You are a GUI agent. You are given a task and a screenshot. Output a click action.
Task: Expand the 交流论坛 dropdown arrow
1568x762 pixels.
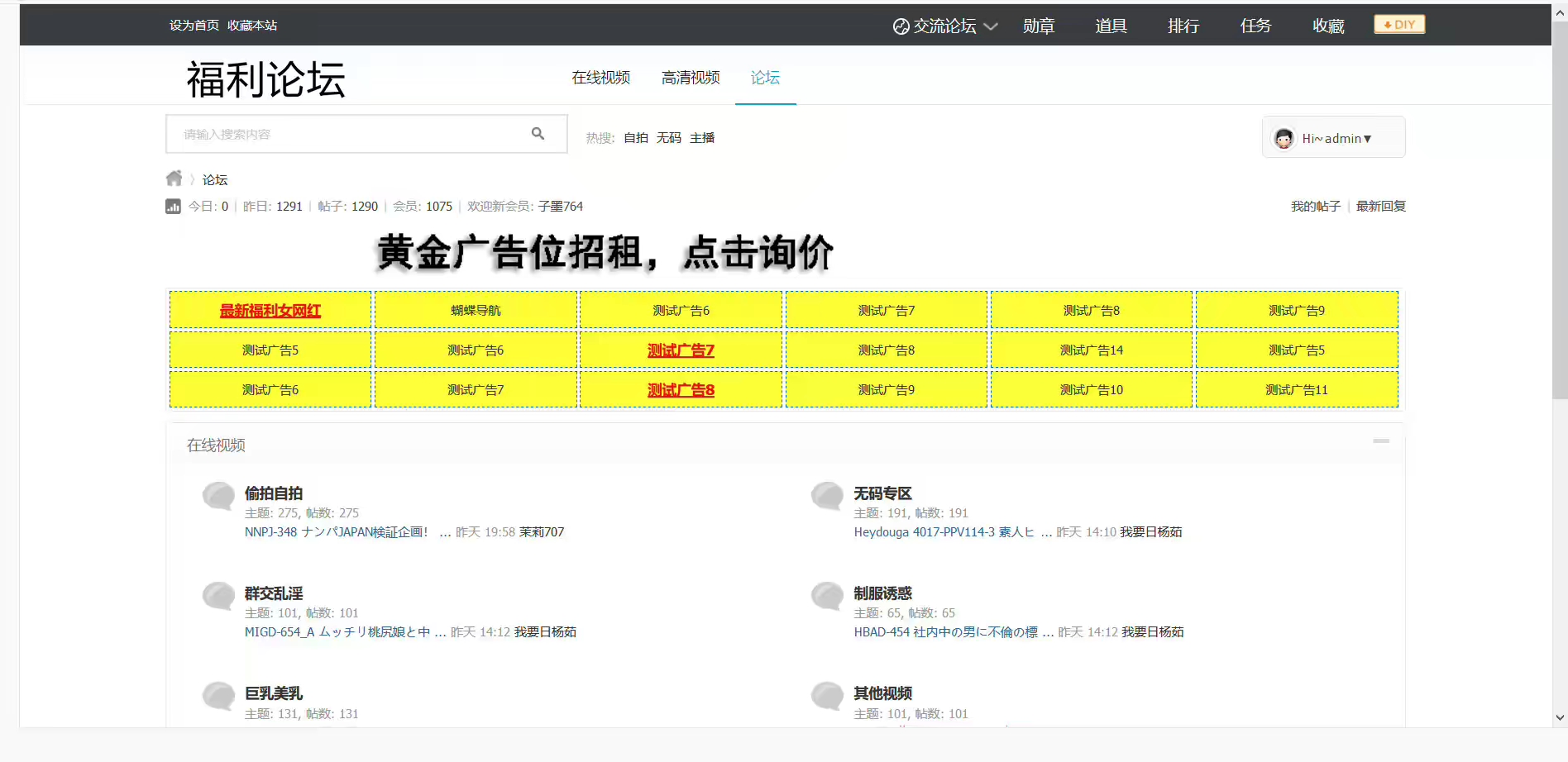tap(991, 26)
